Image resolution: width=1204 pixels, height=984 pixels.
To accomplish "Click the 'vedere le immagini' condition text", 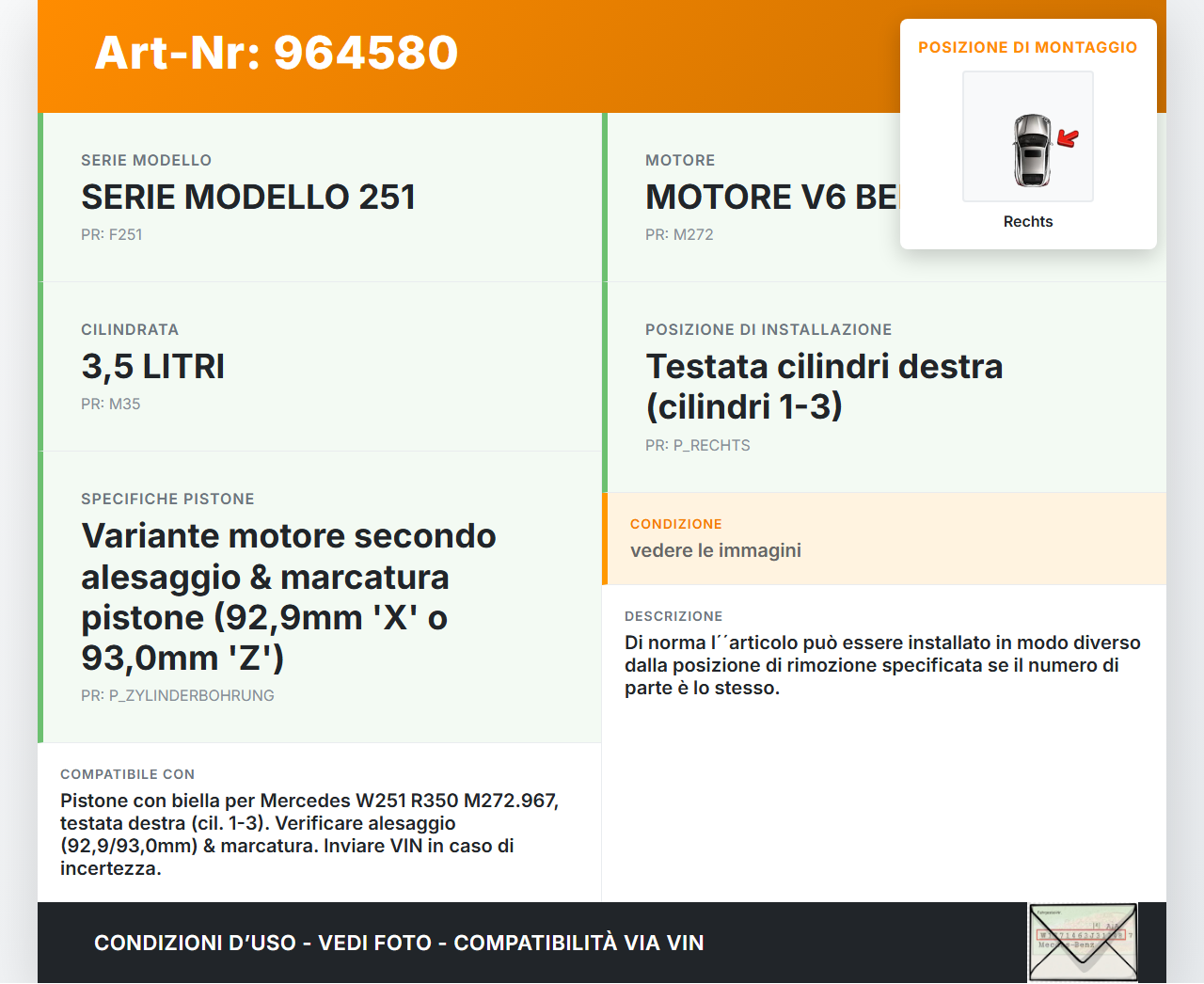I will pyautogui.click(x=716, y=551).
